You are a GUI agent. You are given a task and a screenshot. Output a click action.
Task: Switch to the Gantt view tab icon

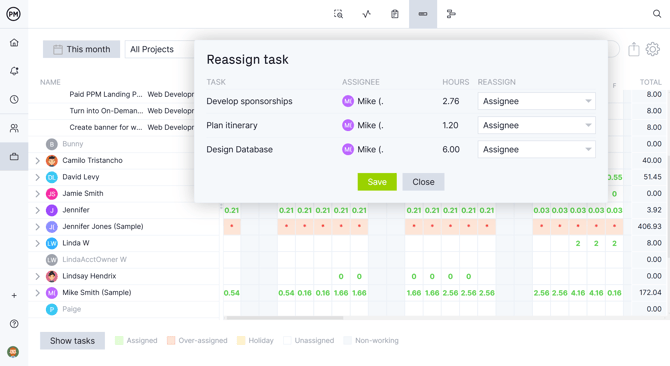pos(451,14)
